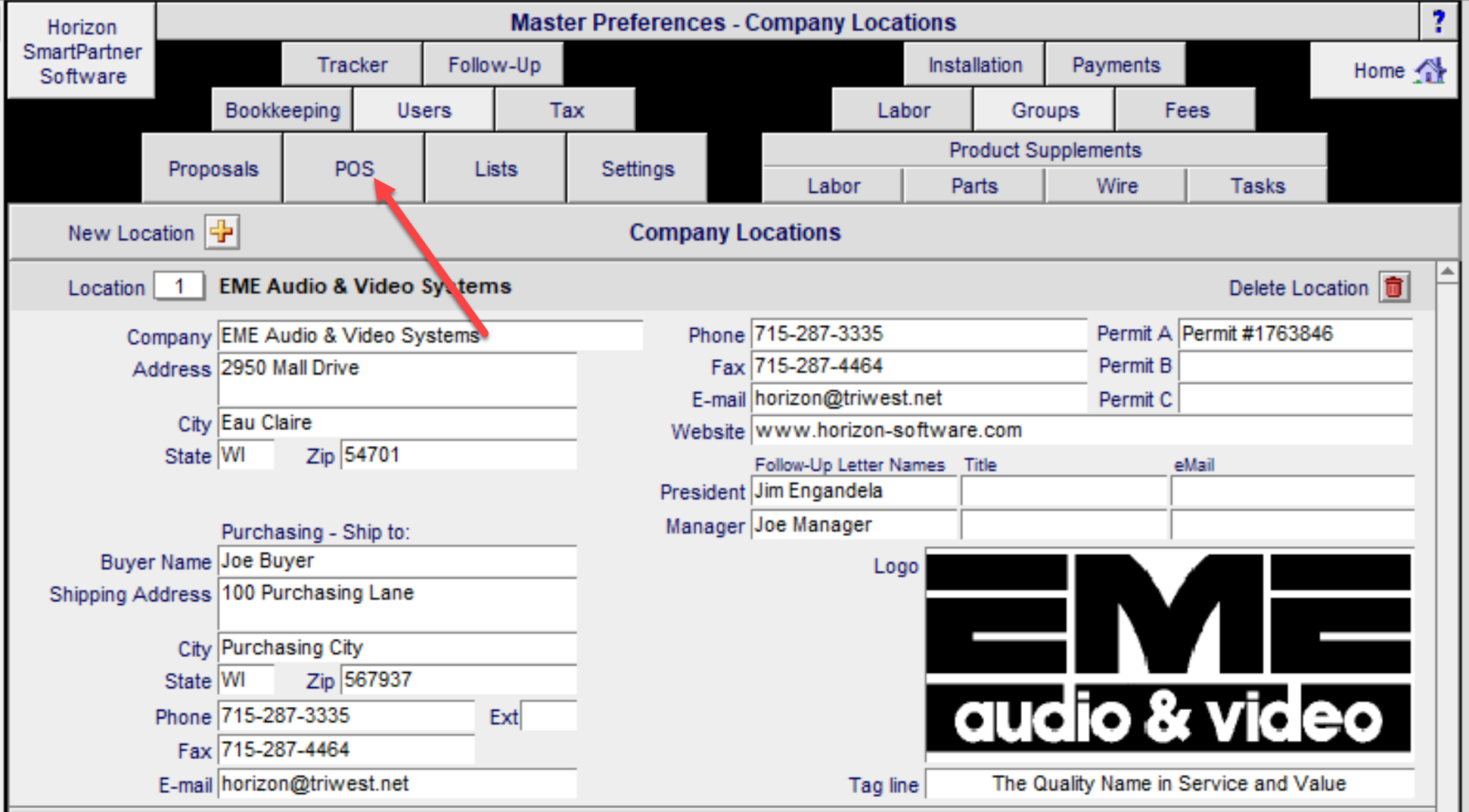1469x812 pixels.
Task: Click the shipping State field near 567937
Action: click(247, 680)
